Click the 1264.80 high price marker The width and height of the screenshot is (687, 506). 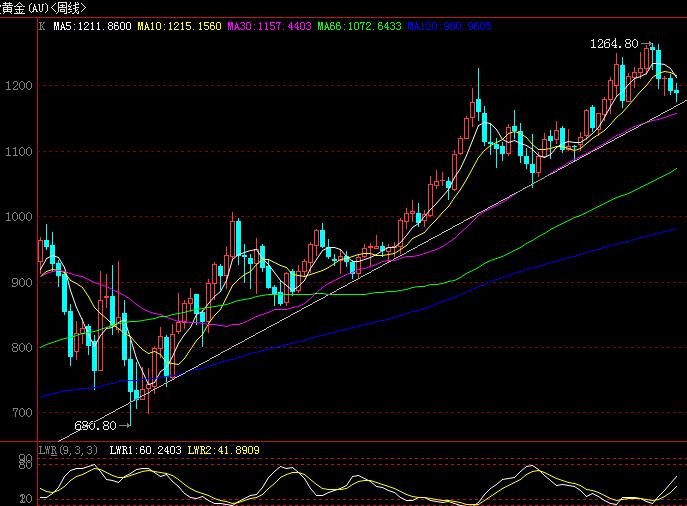(x=613, y=44)
